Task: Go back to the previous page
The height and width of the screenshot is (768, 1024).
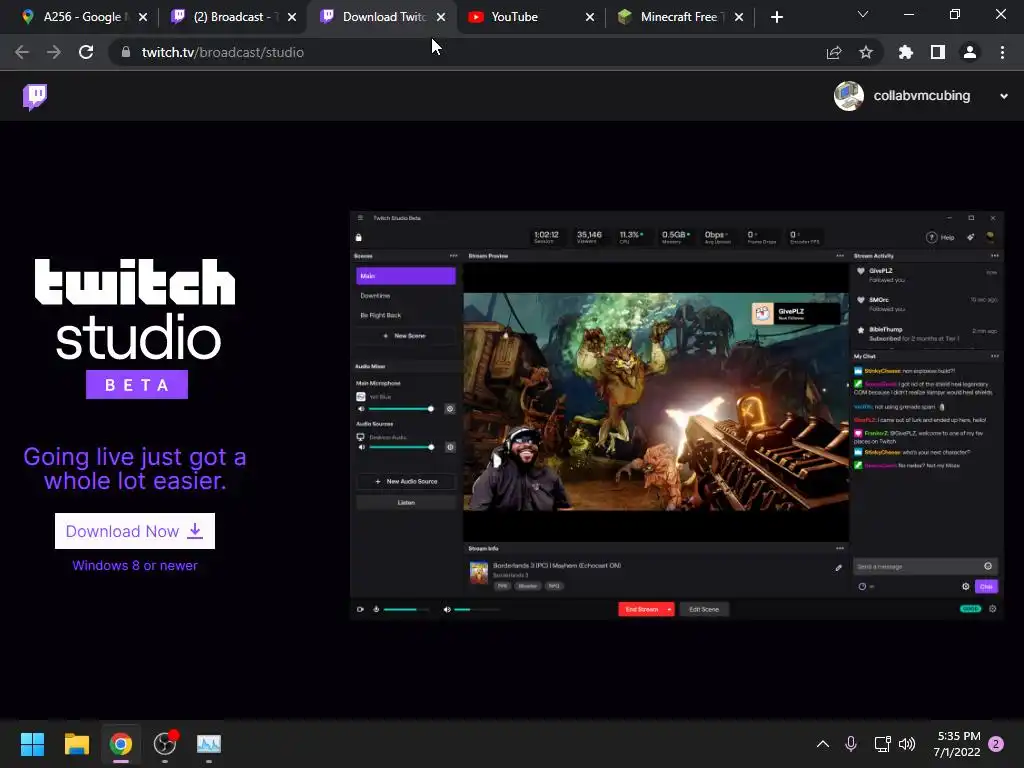Action: pos(22,52)
